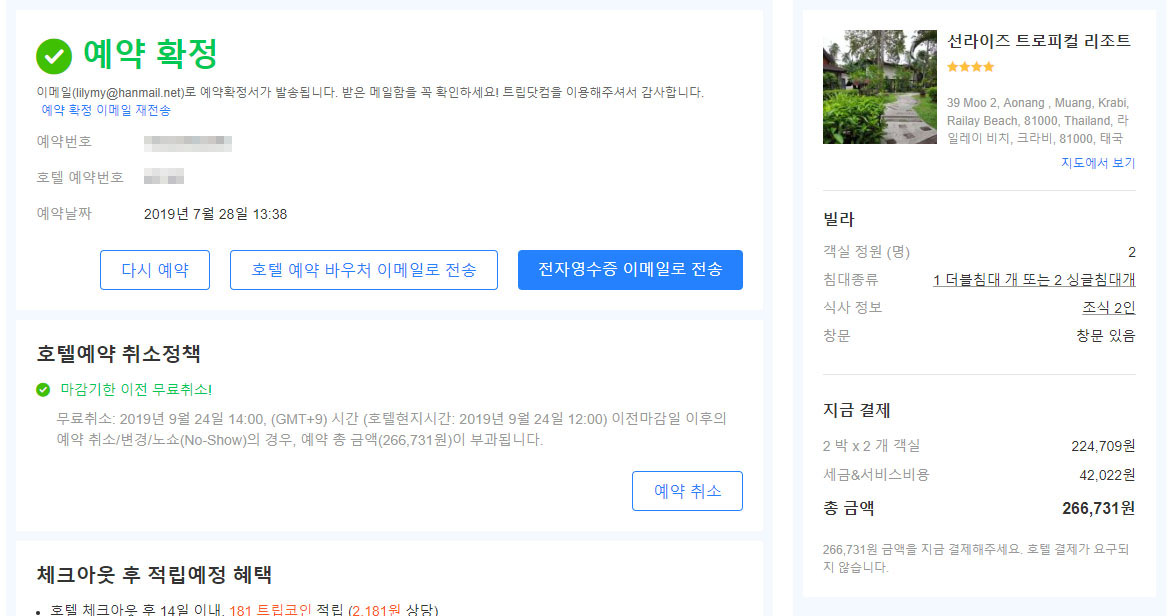Click the email confirmation notice sentence
The width and height of the screenshot is (1172, 616).
pyautogui.click(x=370, y=93)
